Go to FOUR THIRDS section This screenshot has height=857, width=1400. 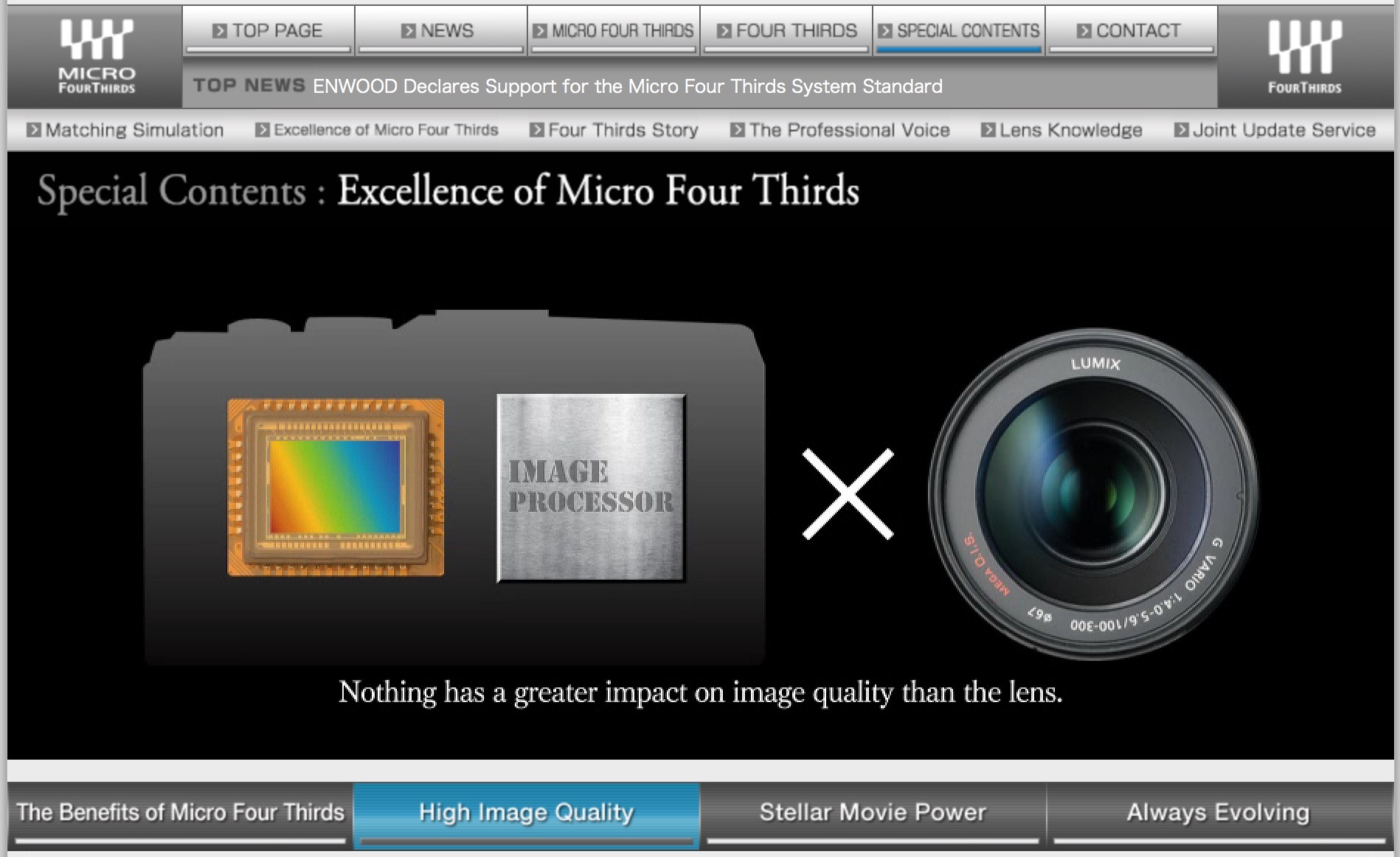pyautogui.click(x=786, y=31)
